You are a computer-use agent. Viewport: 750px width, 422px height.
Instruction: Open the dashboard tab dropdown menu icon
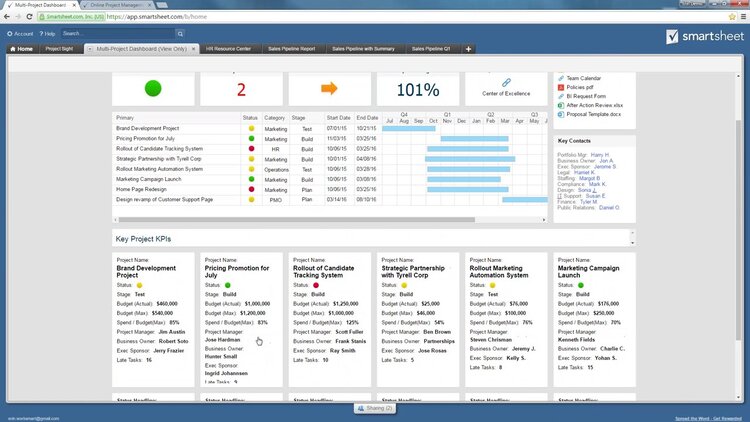89,49
